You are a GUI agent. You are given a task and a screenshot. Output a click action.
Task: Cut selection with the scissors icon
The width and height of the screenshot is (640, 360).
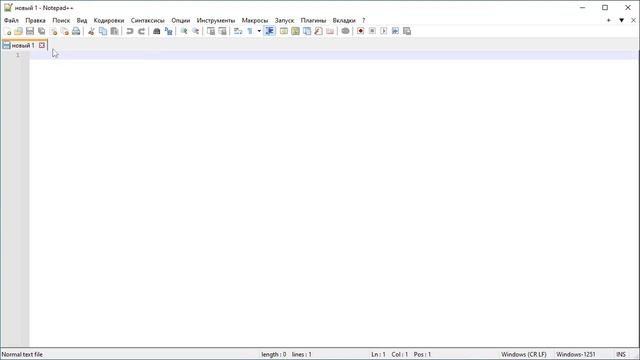point(91,31)
